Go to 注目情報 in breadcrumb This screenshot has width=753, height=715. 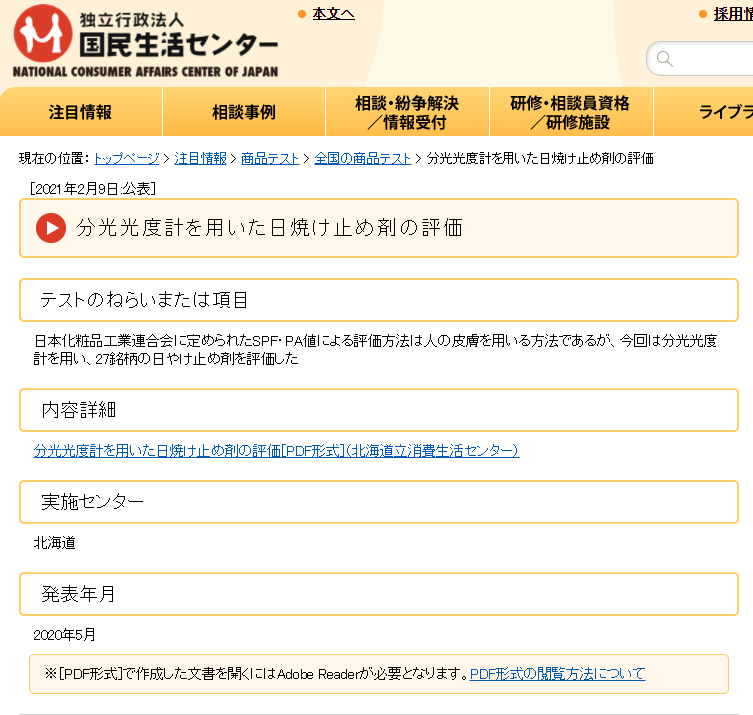[x=200, y=158]
